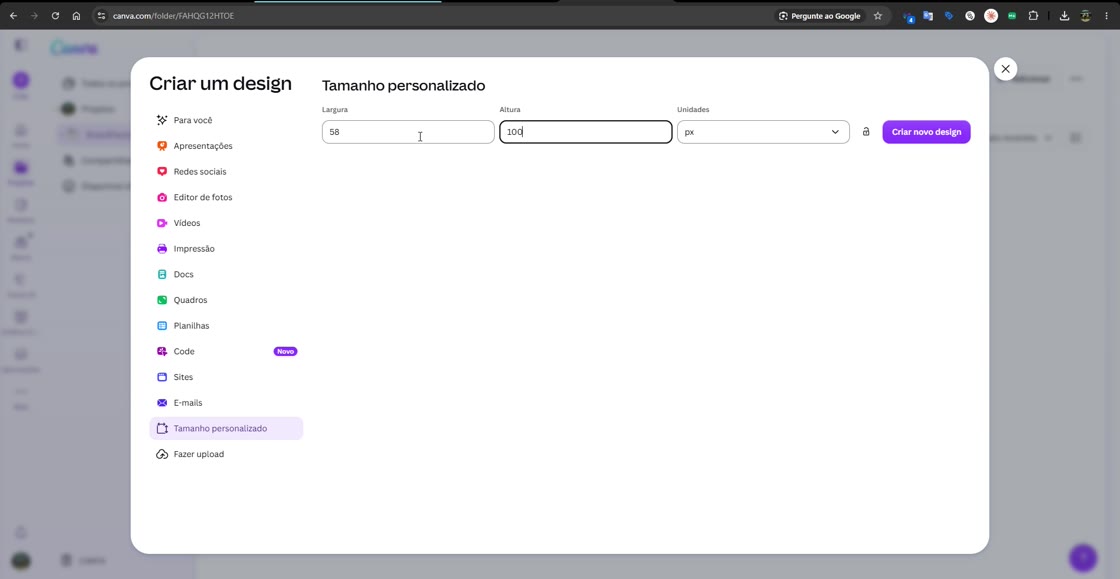Image resolution: width=1120 pixels, height=579 pixels.
Task: Click the Redes sociais heart icon
Action: pyautogui.click(x=162, y=171)
